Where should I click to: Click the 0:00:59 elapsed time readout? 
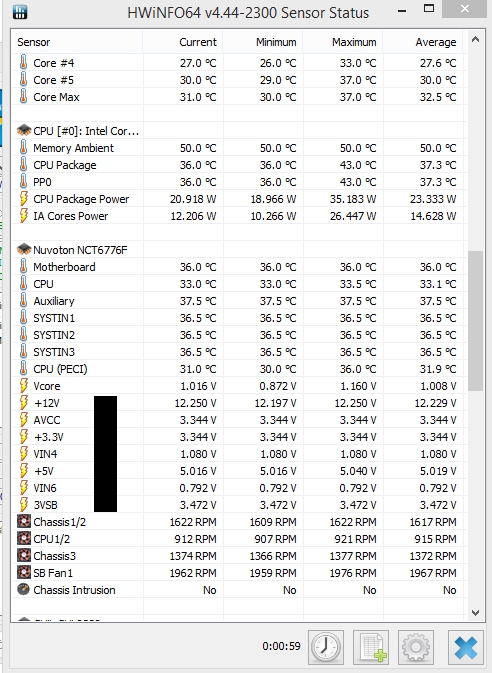pos(281,646)
